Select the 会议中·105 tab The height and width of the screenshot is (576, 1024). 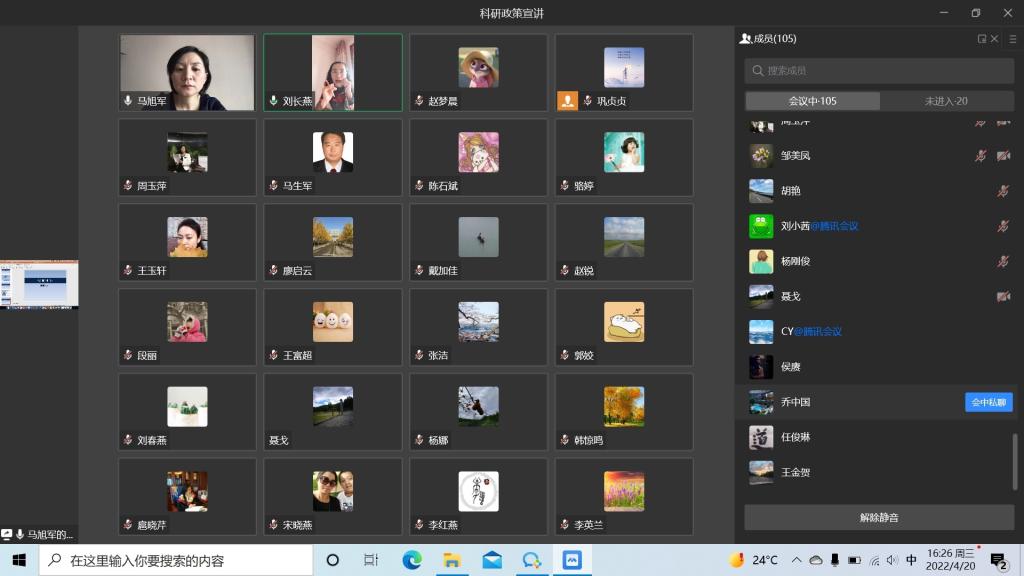tap(812, 101)
